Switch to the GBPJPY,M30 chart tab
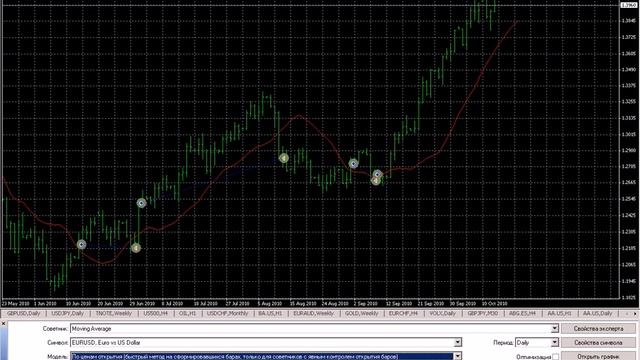 pos(482,313)
